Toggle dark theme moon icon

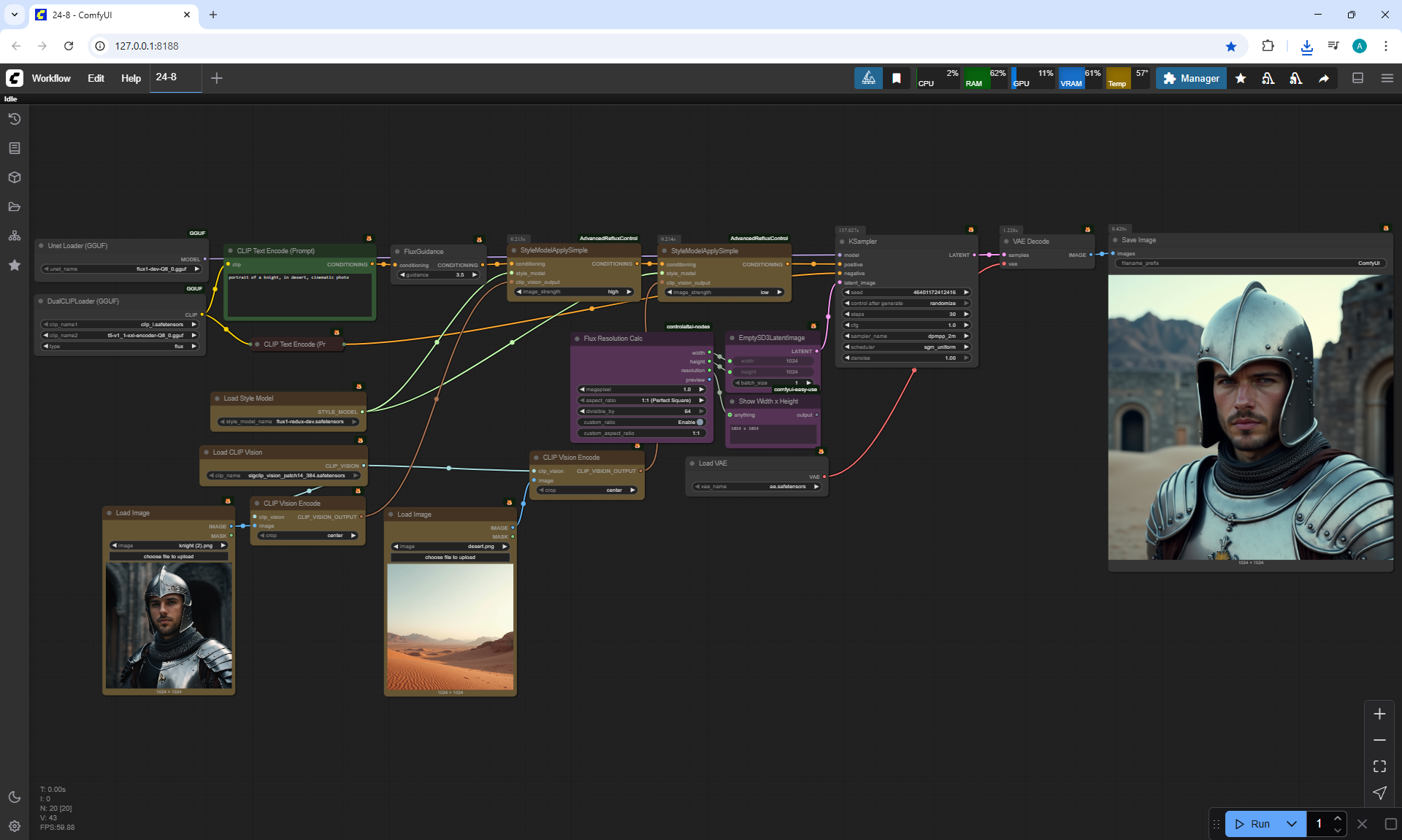click(15, 797)
